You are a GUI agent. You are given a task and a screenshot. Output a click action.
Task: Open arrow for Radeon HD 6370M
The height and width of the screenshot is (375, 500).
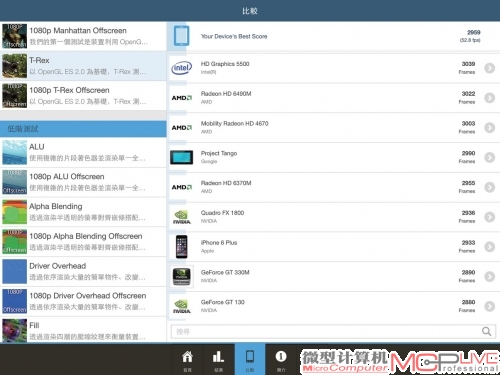(x=489, y=187)
